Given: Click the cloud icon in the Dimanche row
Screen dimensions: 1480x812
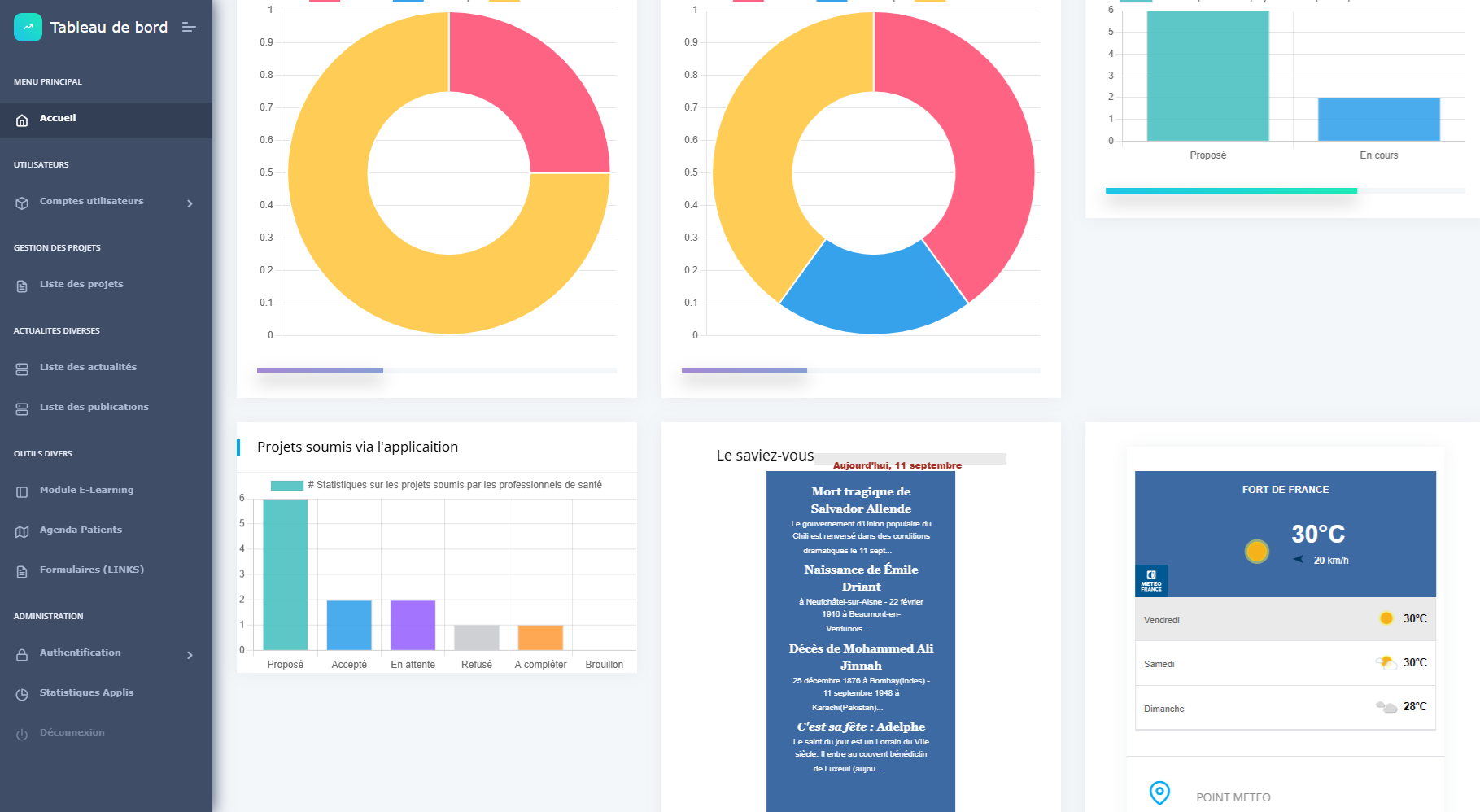Looking at the screenshot, I should [x=1386, y=706].
